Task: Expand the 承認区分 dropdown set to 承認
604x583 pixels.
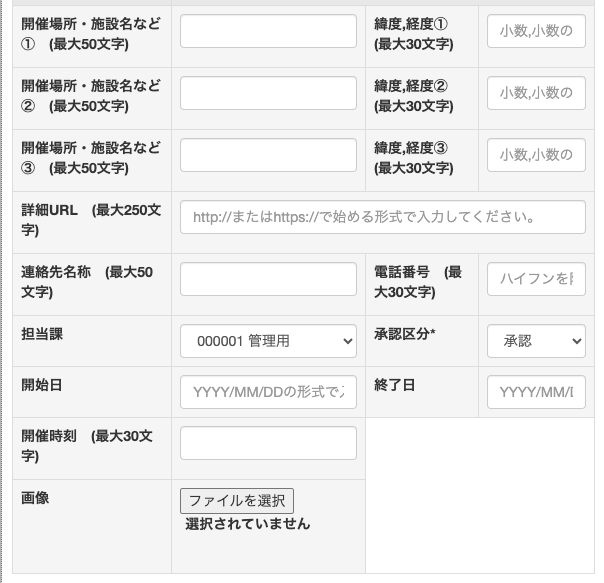Action: 536,341
